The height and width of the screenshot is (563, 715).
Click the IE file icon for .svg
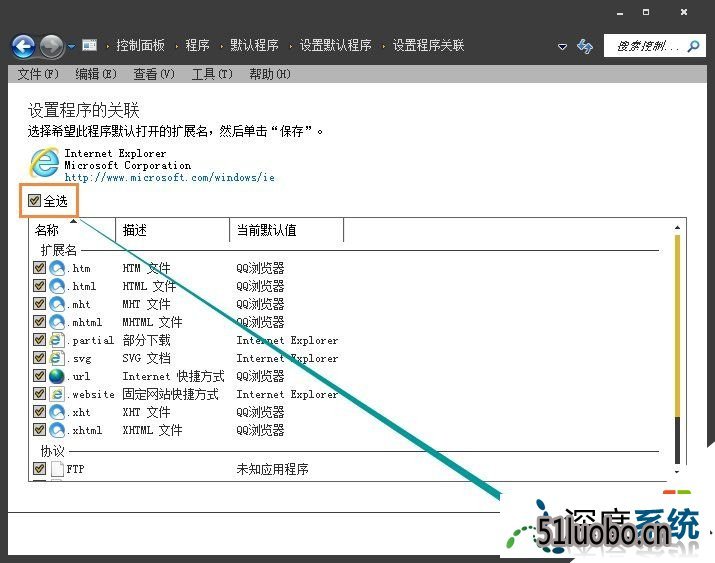57,358
